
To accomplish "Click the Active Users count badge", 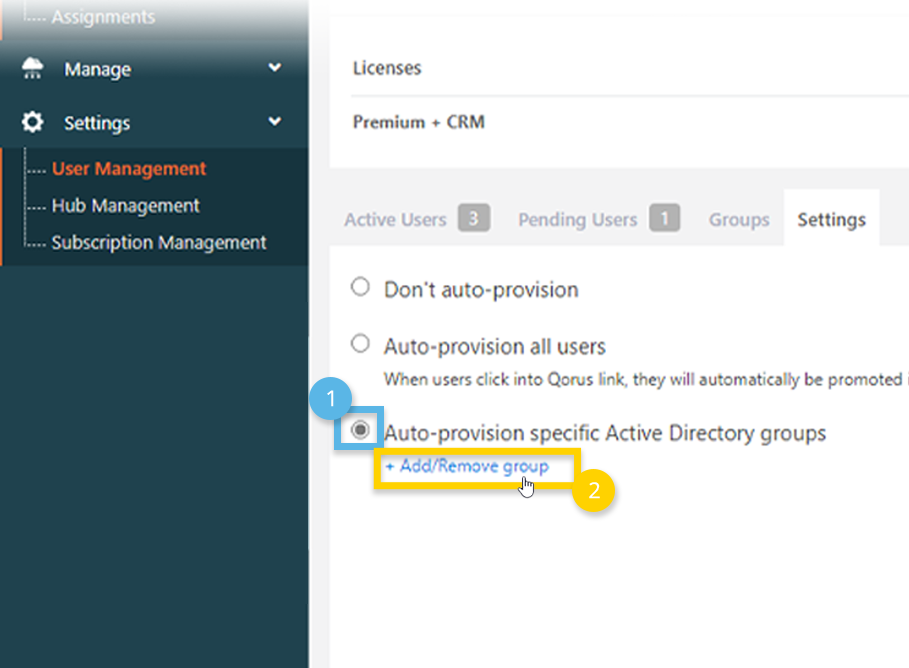I will pos(474,218).
